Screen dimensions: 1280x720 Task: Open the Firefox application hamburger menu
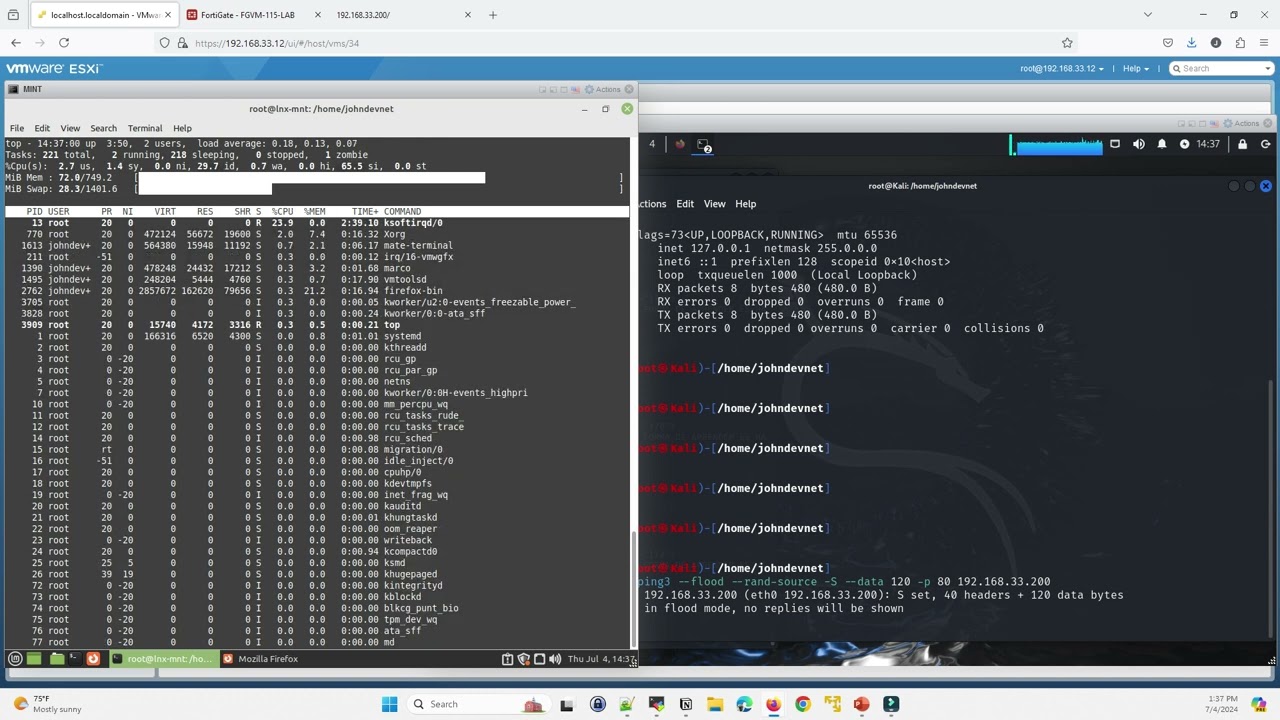pyautogui.click(x=1264, y=43)
